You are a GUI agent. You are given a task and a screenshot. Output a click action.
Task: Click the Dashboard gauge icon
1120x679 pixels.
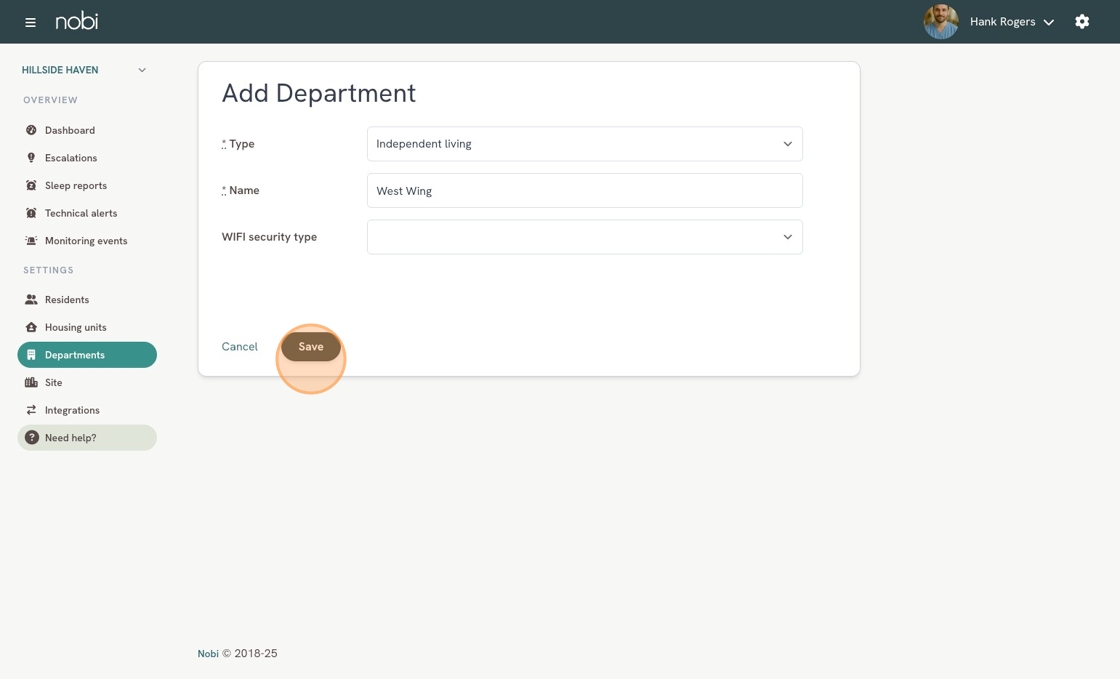coord(31,130)
